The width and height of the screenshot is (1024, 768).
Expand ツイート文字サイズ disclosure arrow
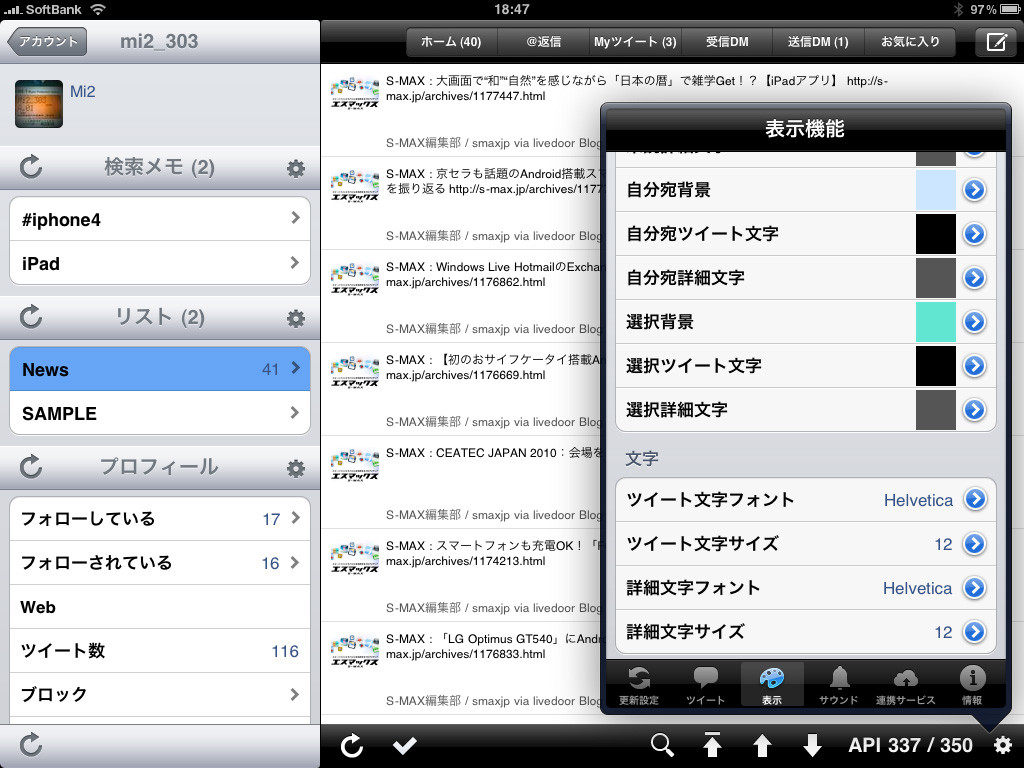tap(974, 543)
